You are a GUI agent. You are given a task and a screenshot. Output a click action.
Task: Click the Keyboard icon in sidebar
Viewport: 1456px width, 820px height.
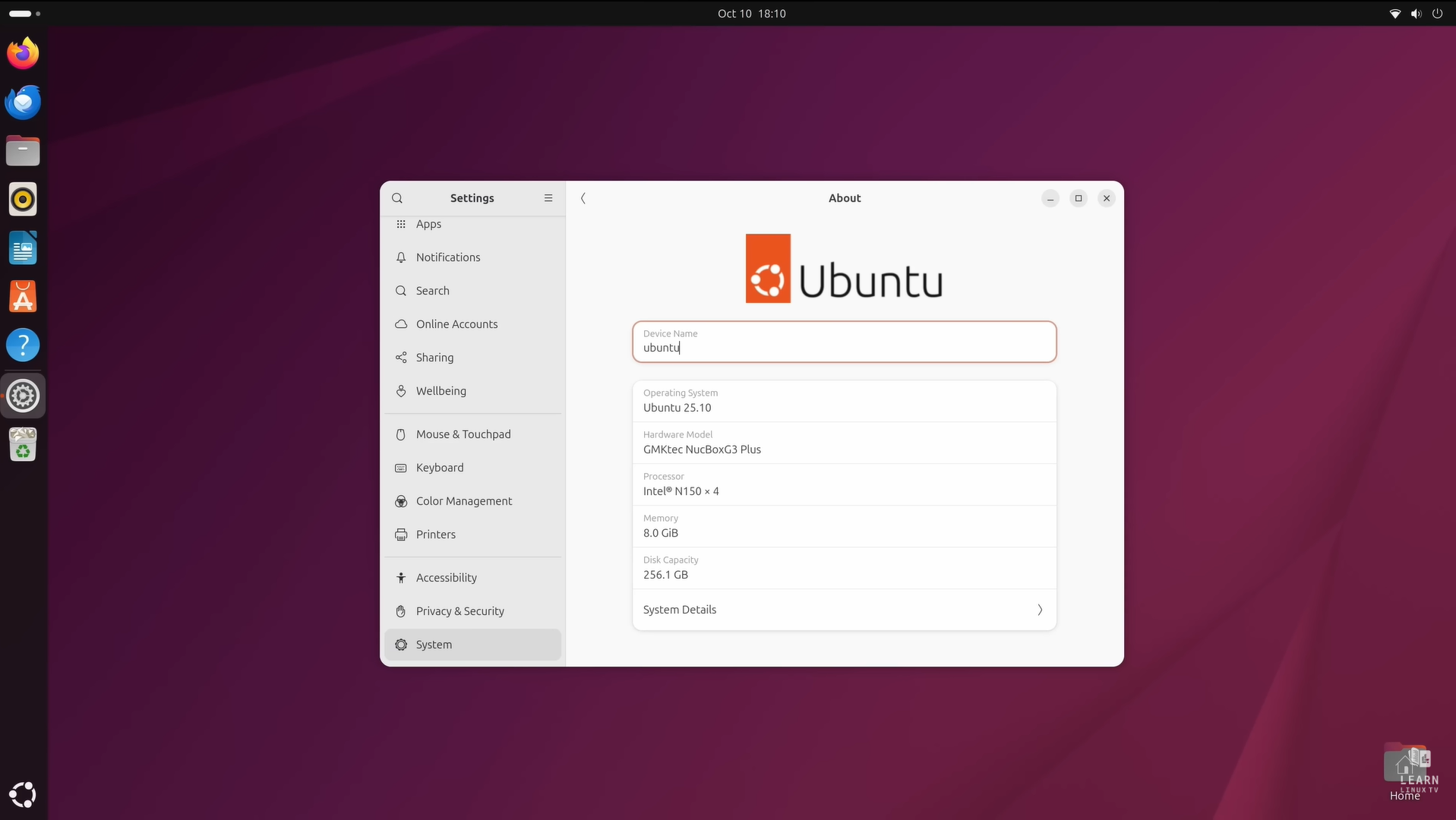pos(401,468)
